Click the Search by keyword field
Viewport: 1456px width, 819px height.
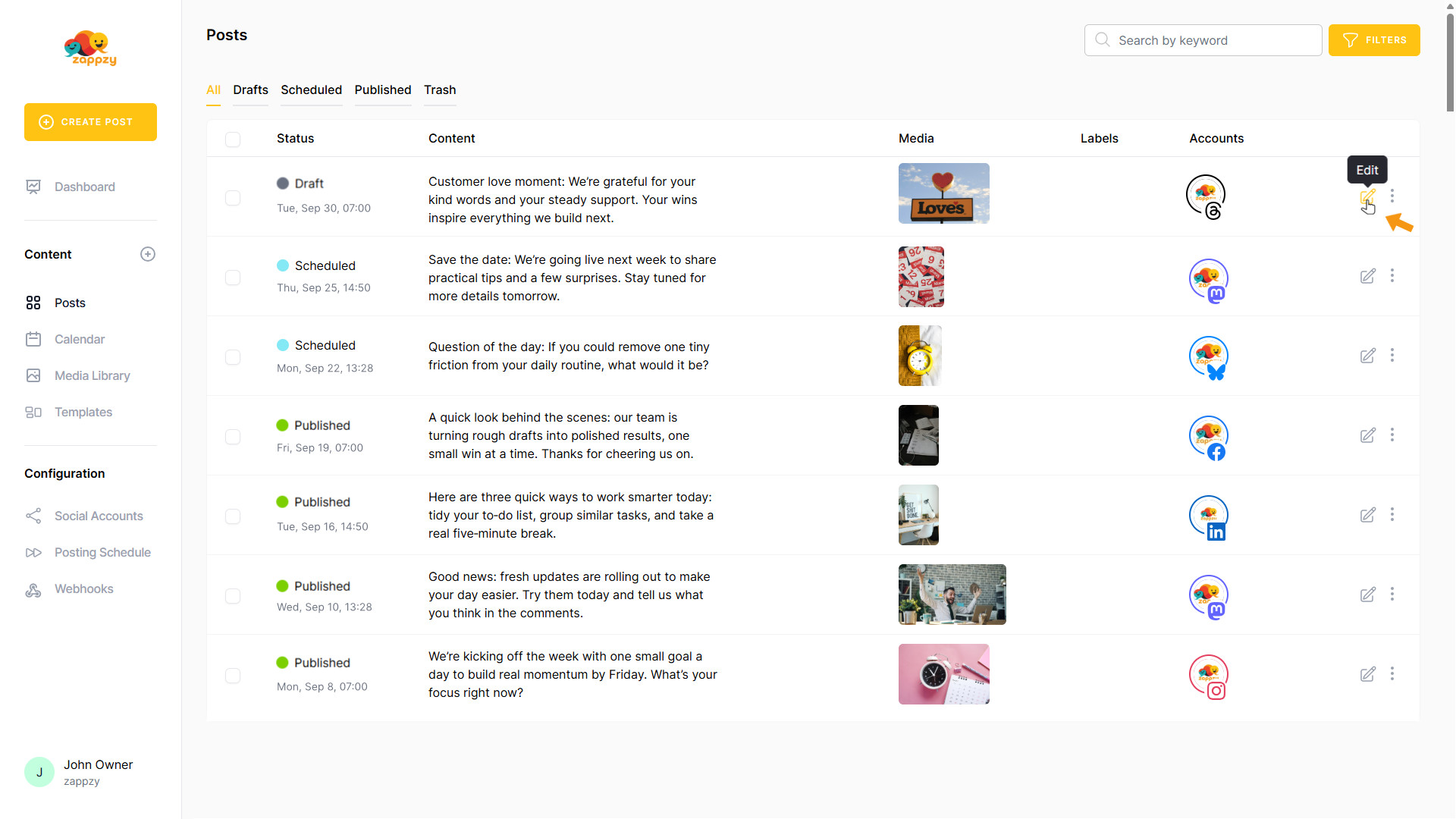1213,40
